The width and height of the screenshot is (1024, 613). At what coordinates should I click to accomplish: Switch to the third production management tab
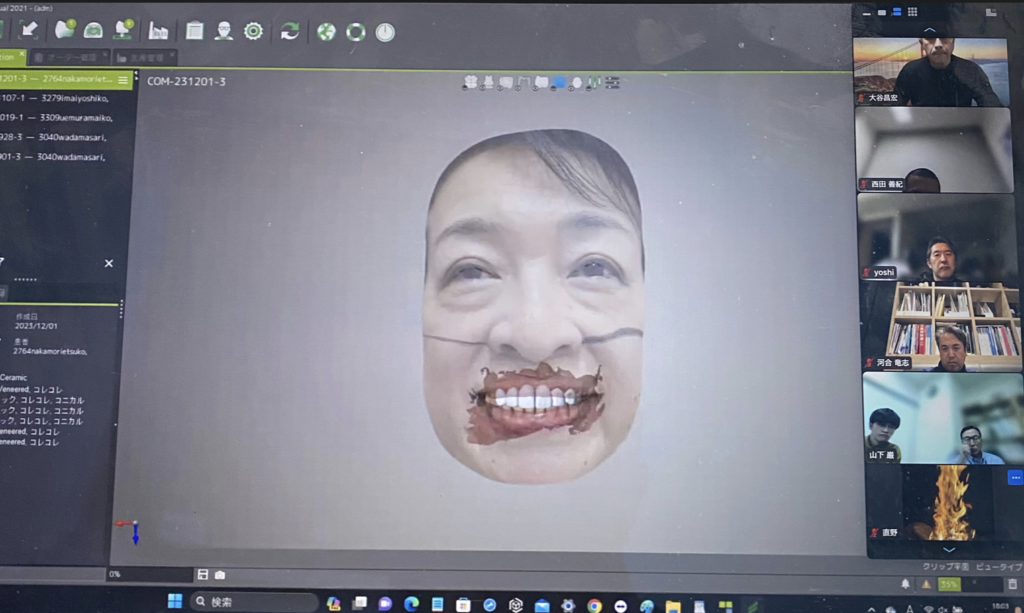144,57
